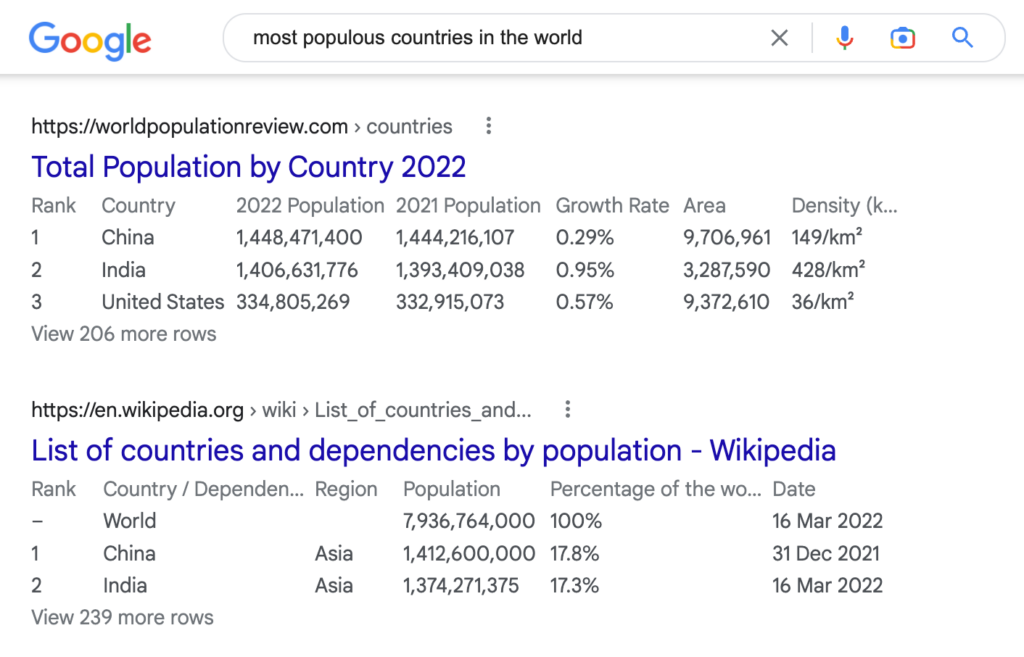Select the 2022 Population column header
Screen dimensions: 1024x657
(310, 206)
